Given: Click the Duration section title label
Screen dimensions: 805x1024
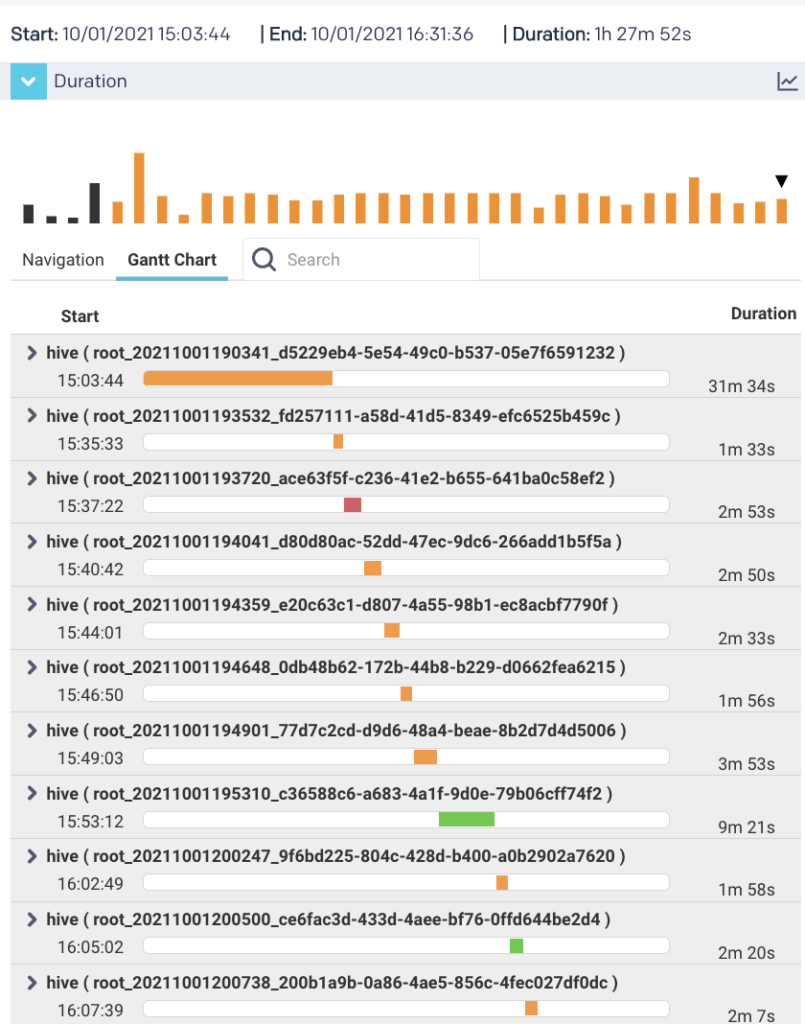Looking at the screenshot, I should 90,81.
